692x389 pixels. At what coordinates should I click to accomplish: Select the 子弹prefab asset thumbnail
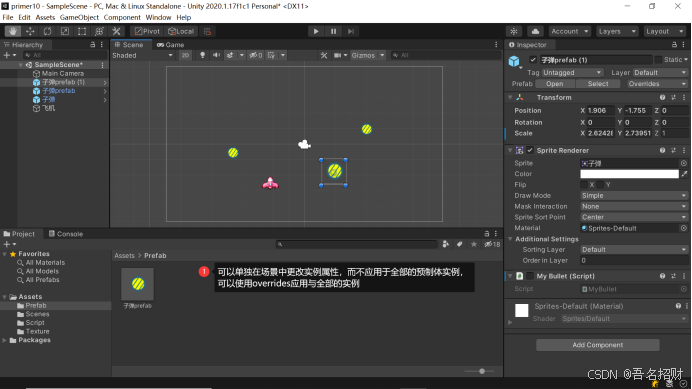click(x=138, y=284)
